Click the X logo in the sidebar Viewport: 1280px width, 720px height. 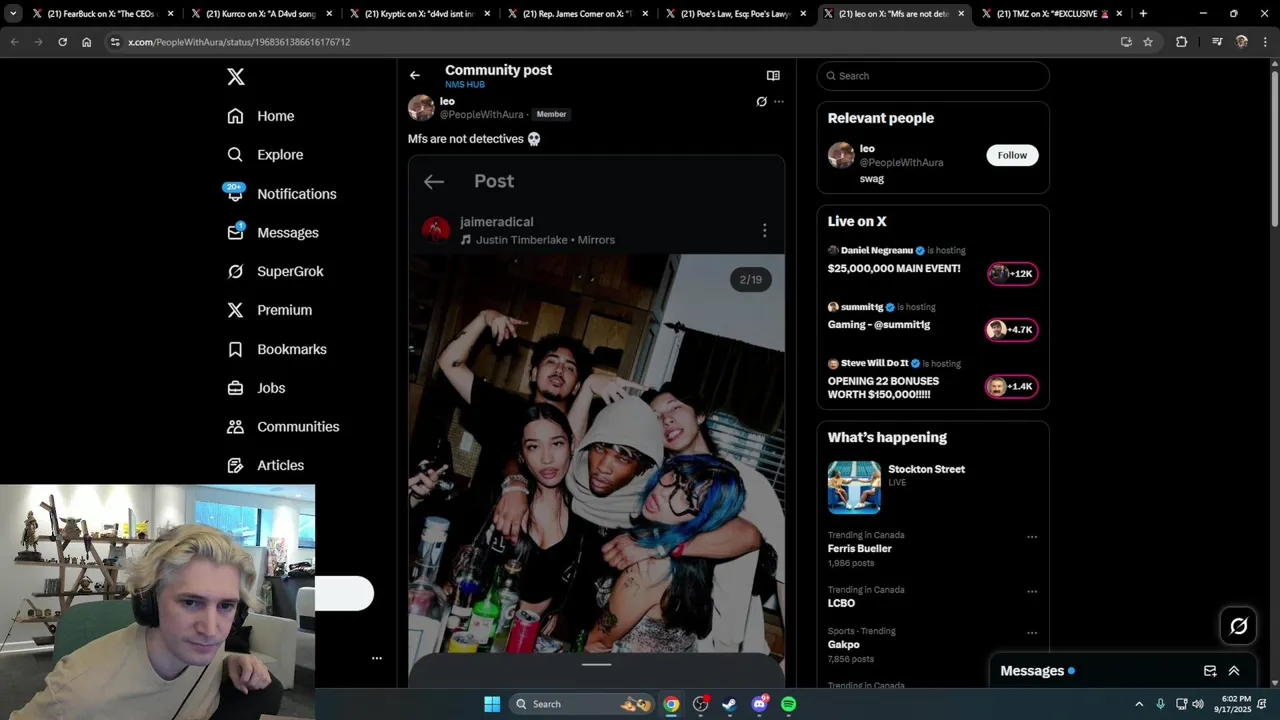(x=235, y=77)
